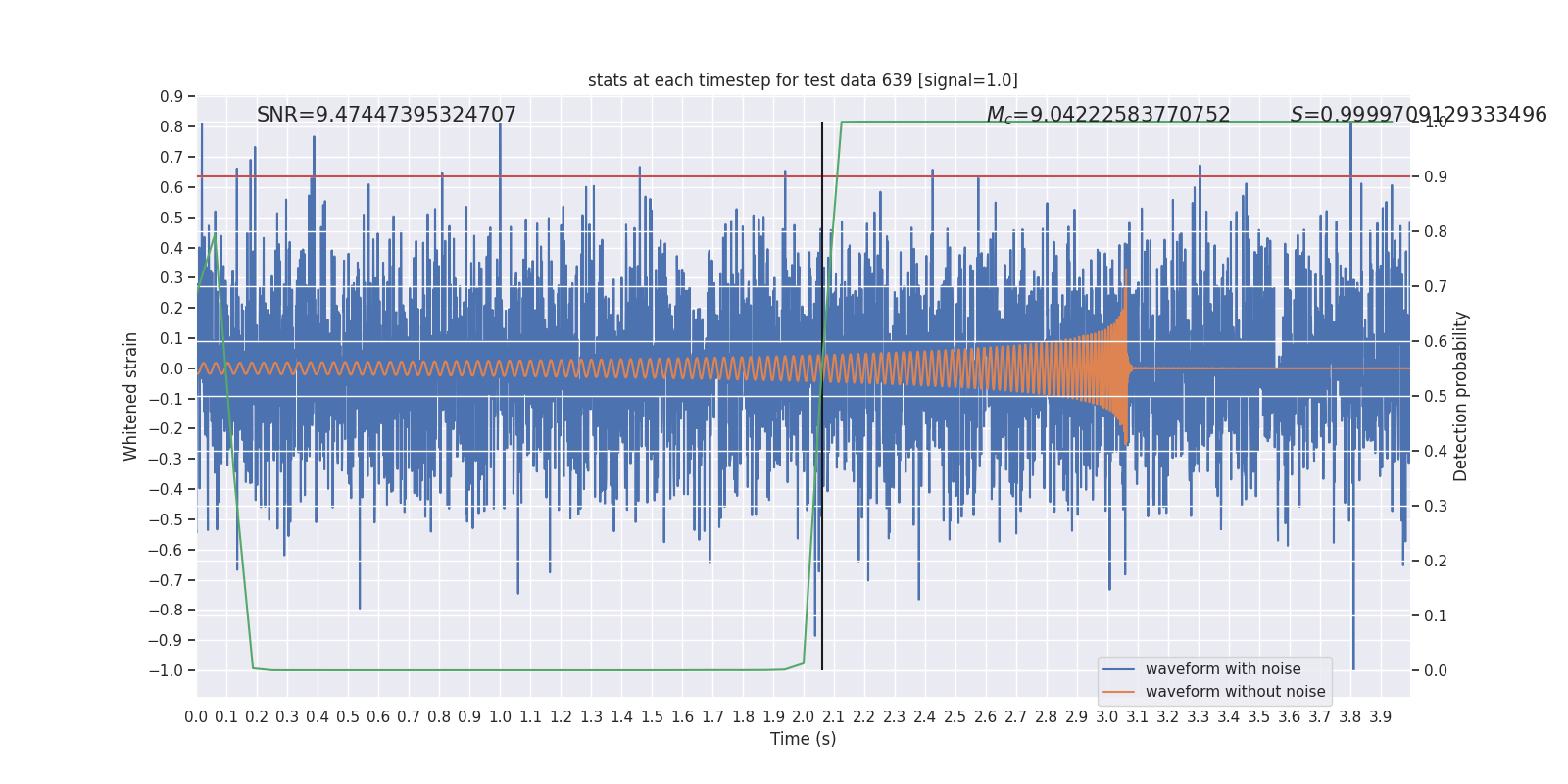The width and height of the screenshot is (1568, 784).
Task: Click the 2.8 tick on the Time axis
Action: pyautogui.click(x=1047, y=717)
